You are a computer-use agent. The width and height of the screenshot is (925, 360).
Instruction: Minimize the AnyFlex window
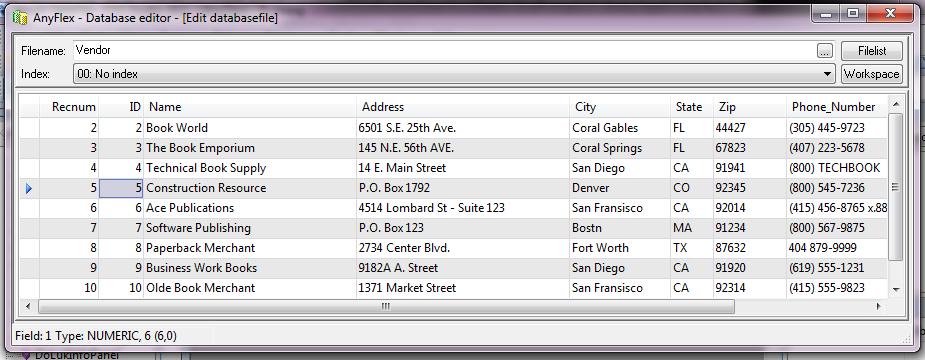click(827, 13)
